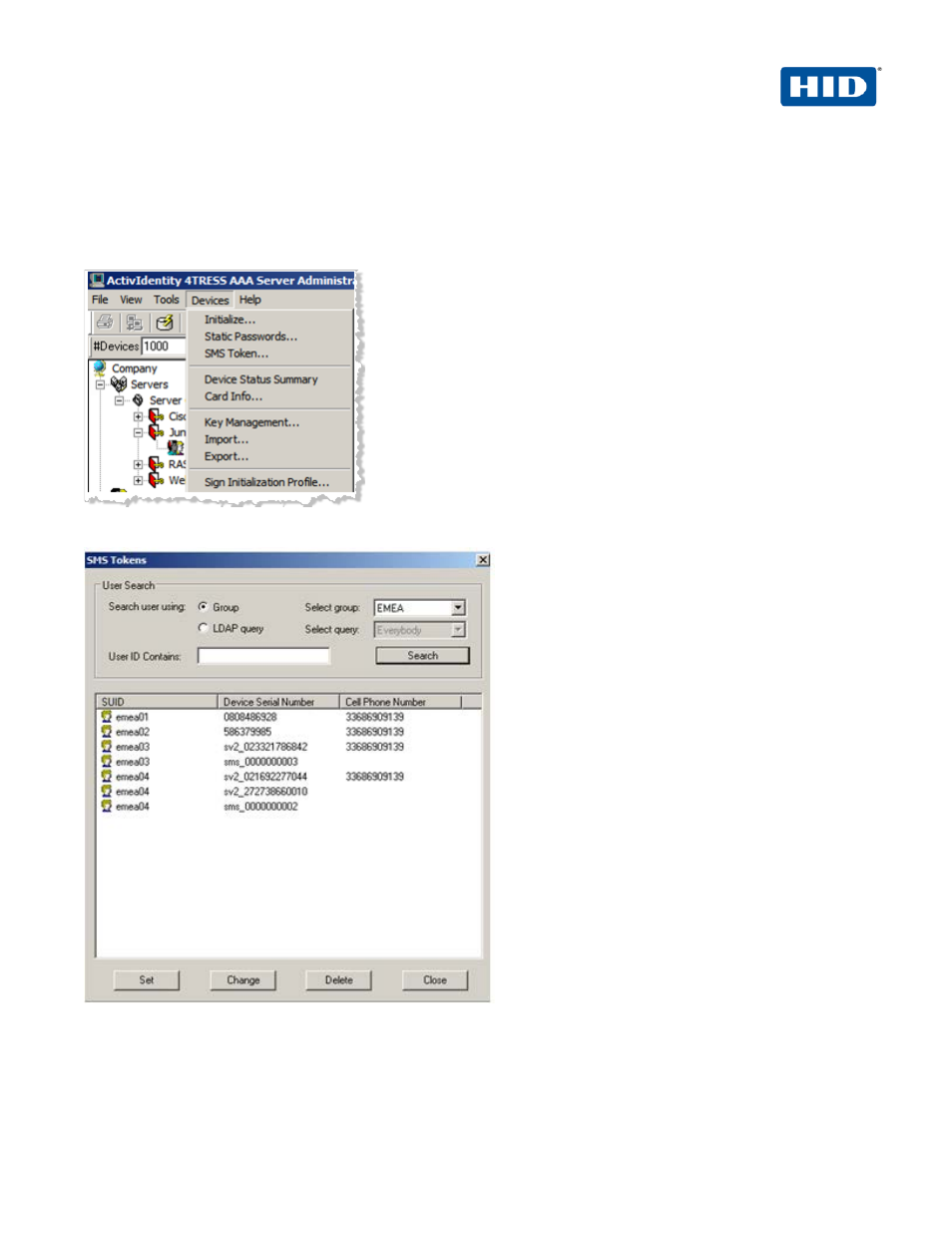Expand the RAS gate tree node

click(139, 464)
